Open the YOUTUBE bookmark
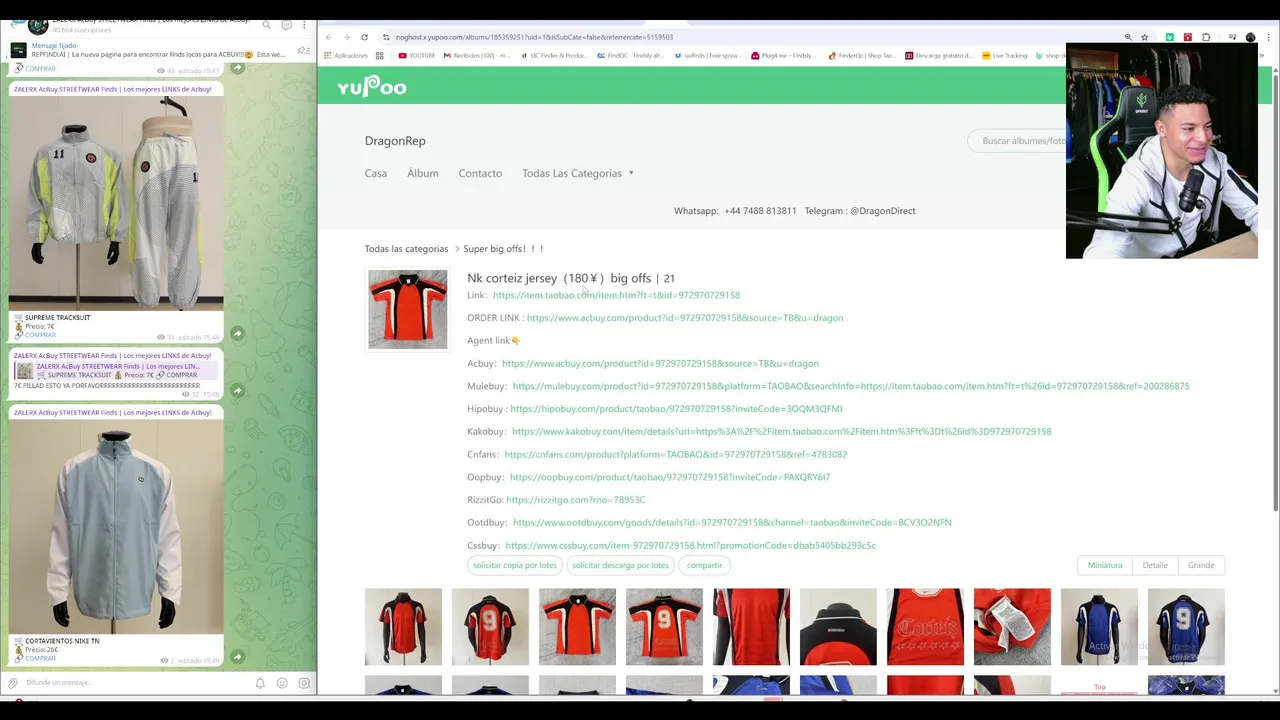This screenshot has height=720, width=1280. 417,56
